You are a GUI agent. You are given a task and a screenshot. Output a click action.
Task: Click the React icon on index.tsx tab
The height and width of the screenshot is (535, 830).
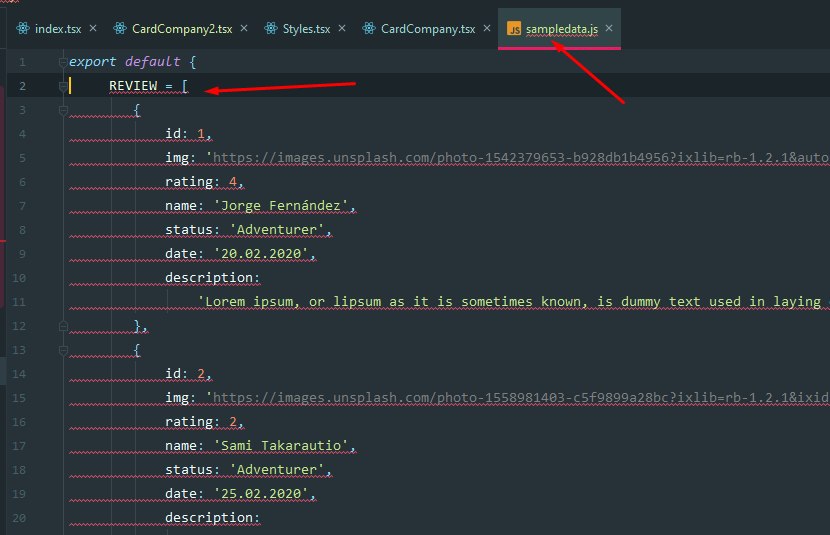click(x=23, y=28)
